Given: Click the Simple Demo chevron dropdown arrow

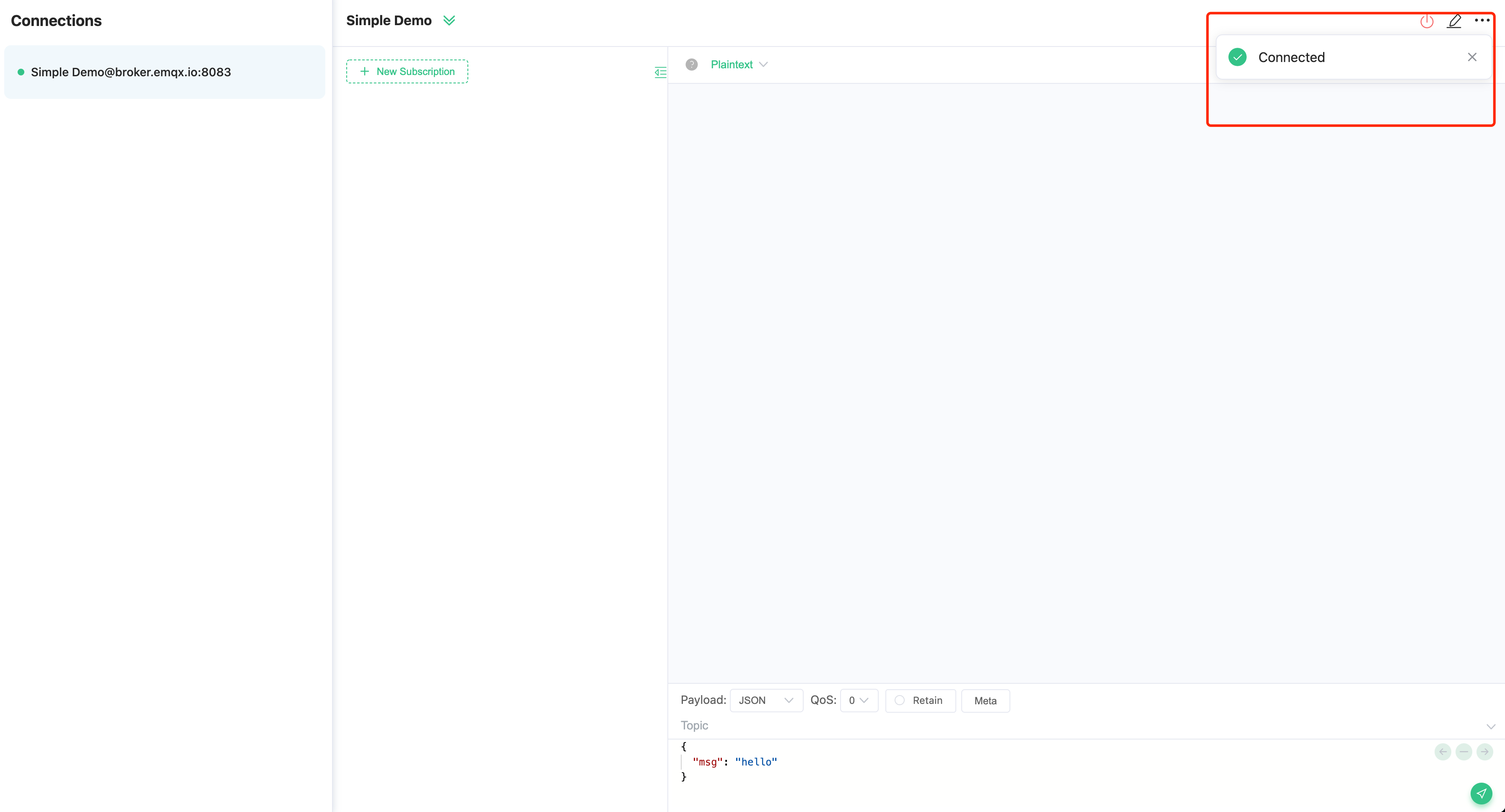Looking at the screenshot, I should (449, 20).
